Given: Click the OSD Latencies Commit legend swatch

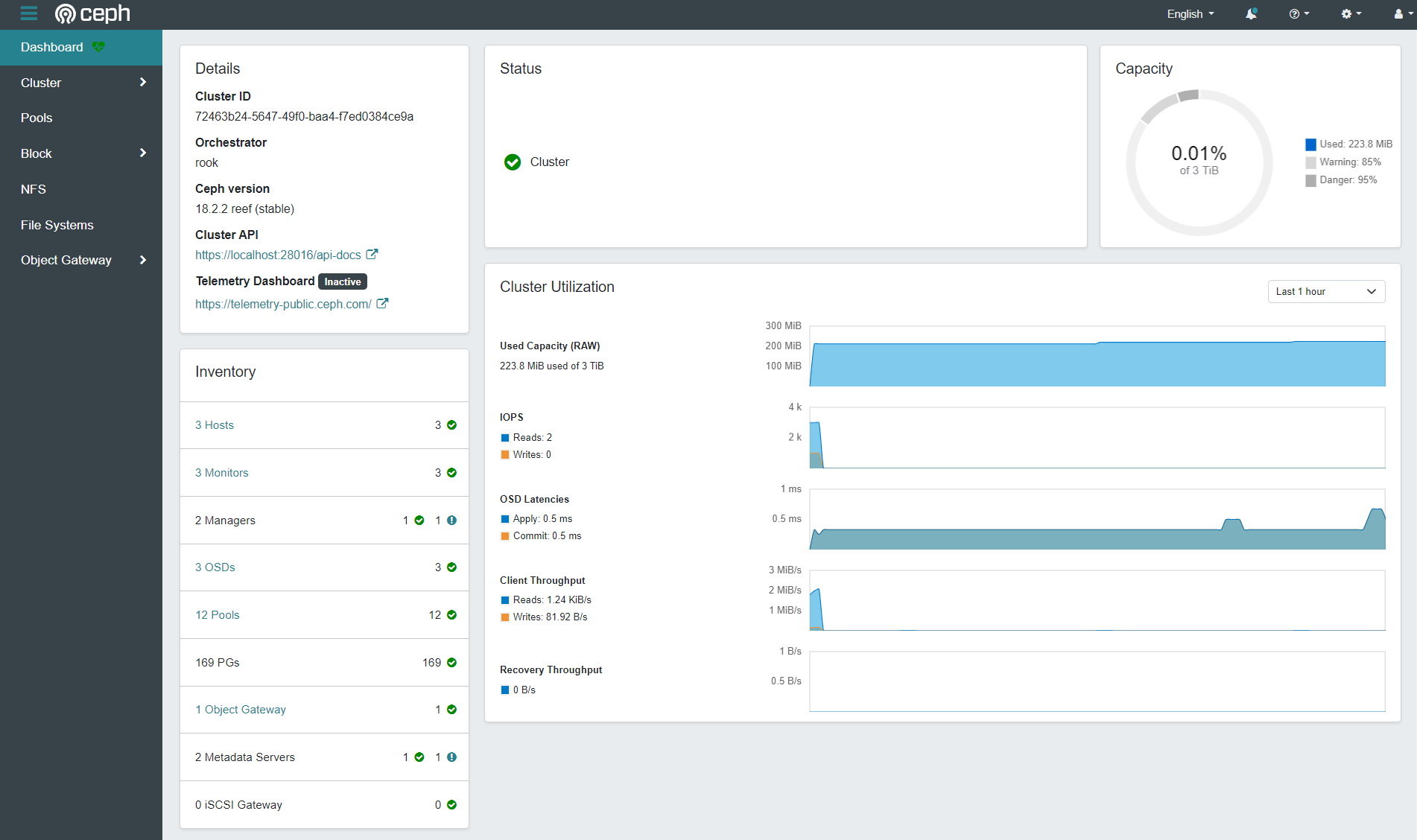Looking at the screenshot, I should point(505,536).
